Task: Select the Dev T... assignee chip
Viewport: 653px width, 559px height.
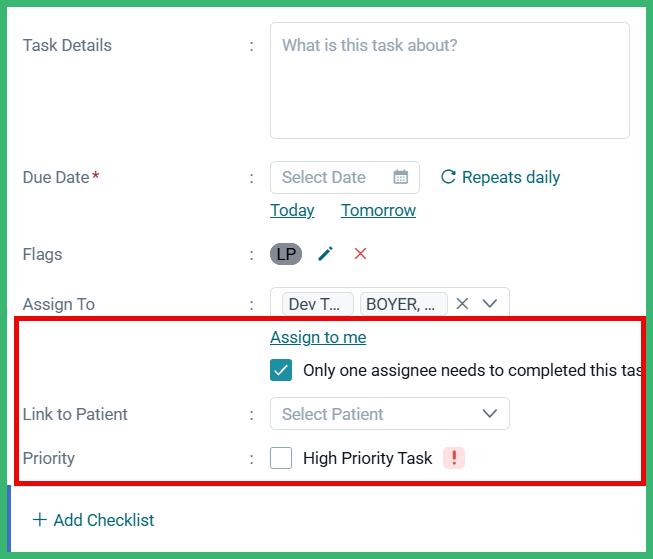Action: click(318, 304)
